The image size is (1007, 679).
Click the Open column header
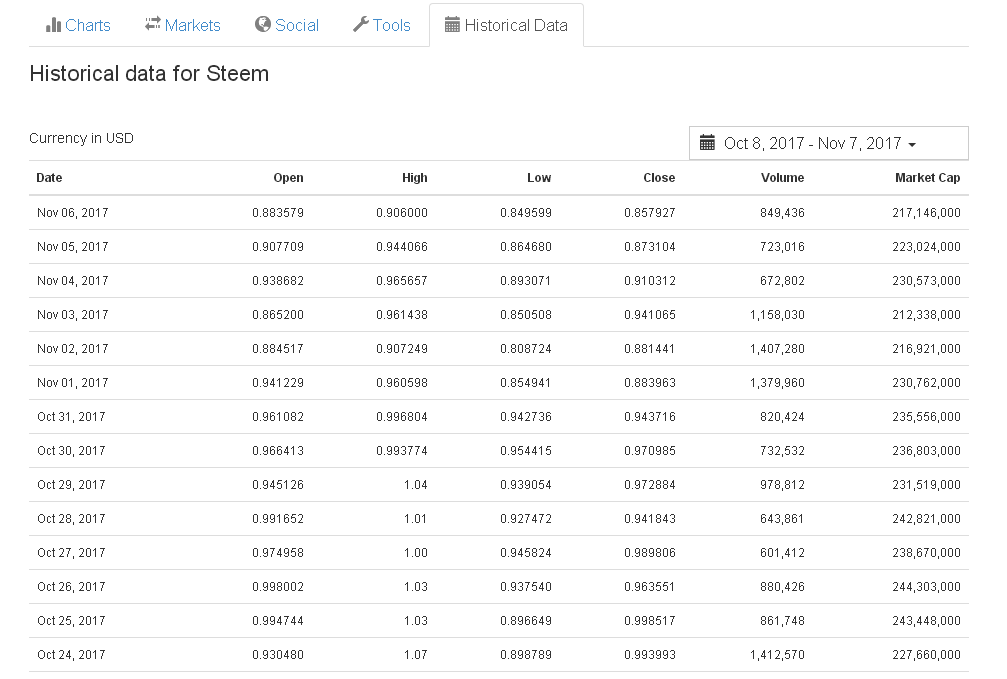pyautogui.click(x=288, y=178)
